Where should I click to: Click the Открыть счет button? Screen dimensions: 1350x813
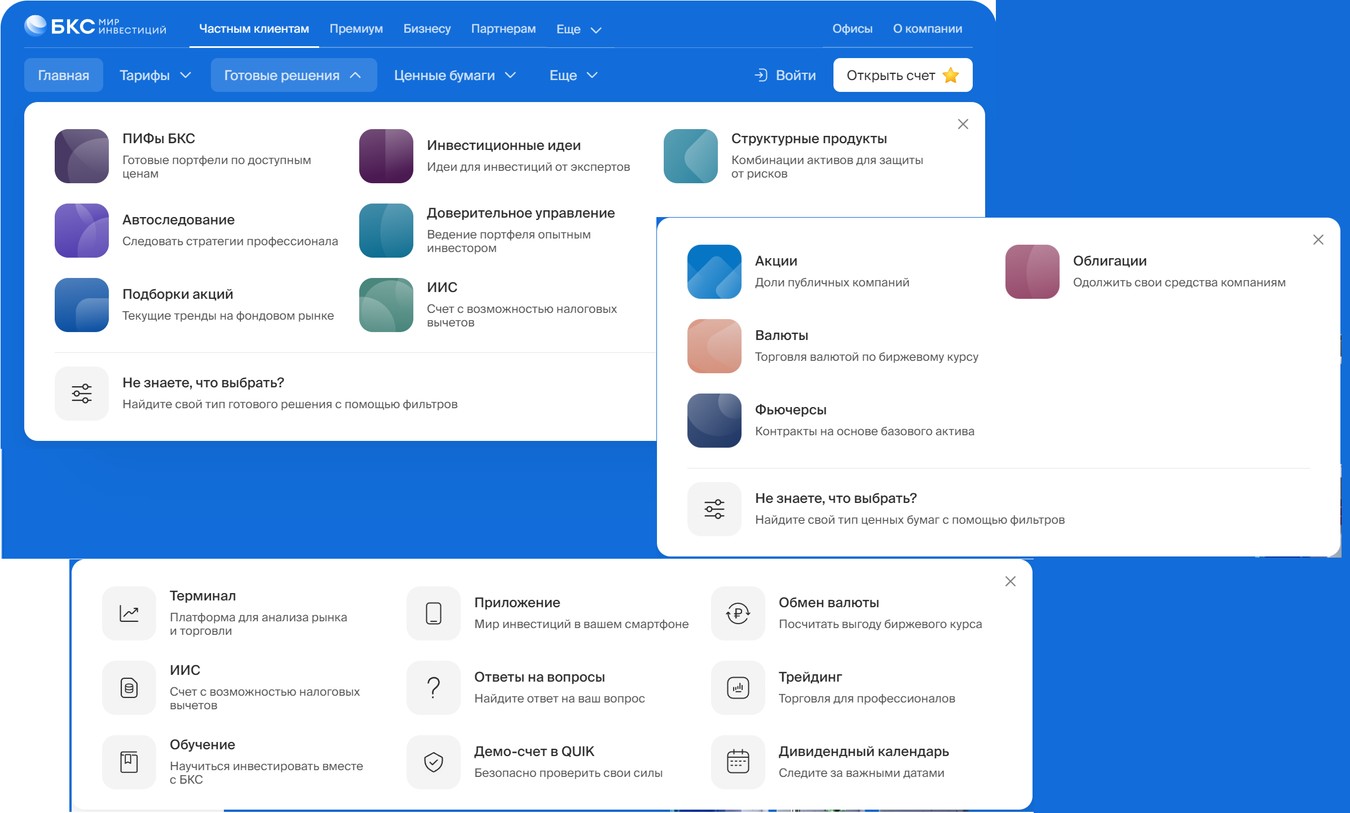[x=903, y=75]
